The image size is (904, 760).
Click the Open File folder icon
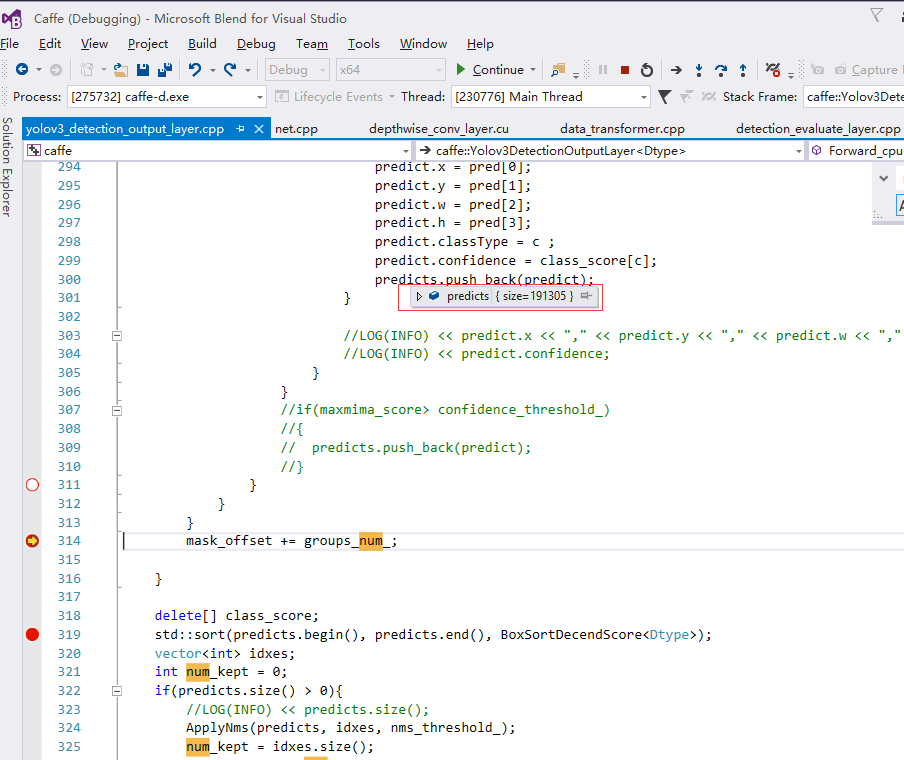[120, 70]
